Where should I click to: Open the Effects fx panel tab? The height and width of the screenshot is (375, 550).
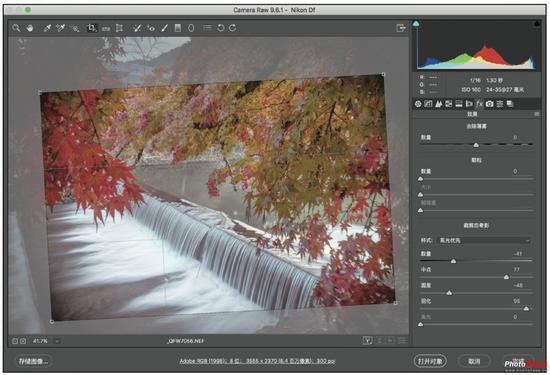[x=479, y=104]
